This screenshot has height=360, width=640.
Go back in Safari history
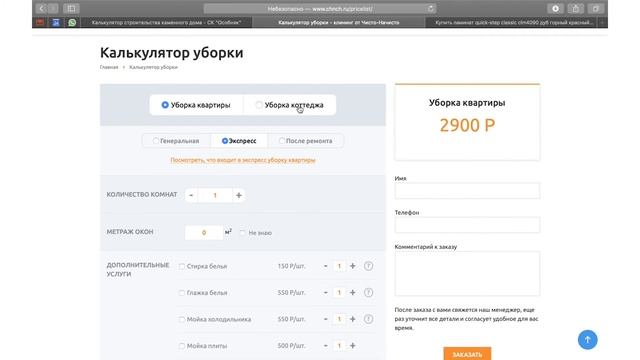click(41, 9)
